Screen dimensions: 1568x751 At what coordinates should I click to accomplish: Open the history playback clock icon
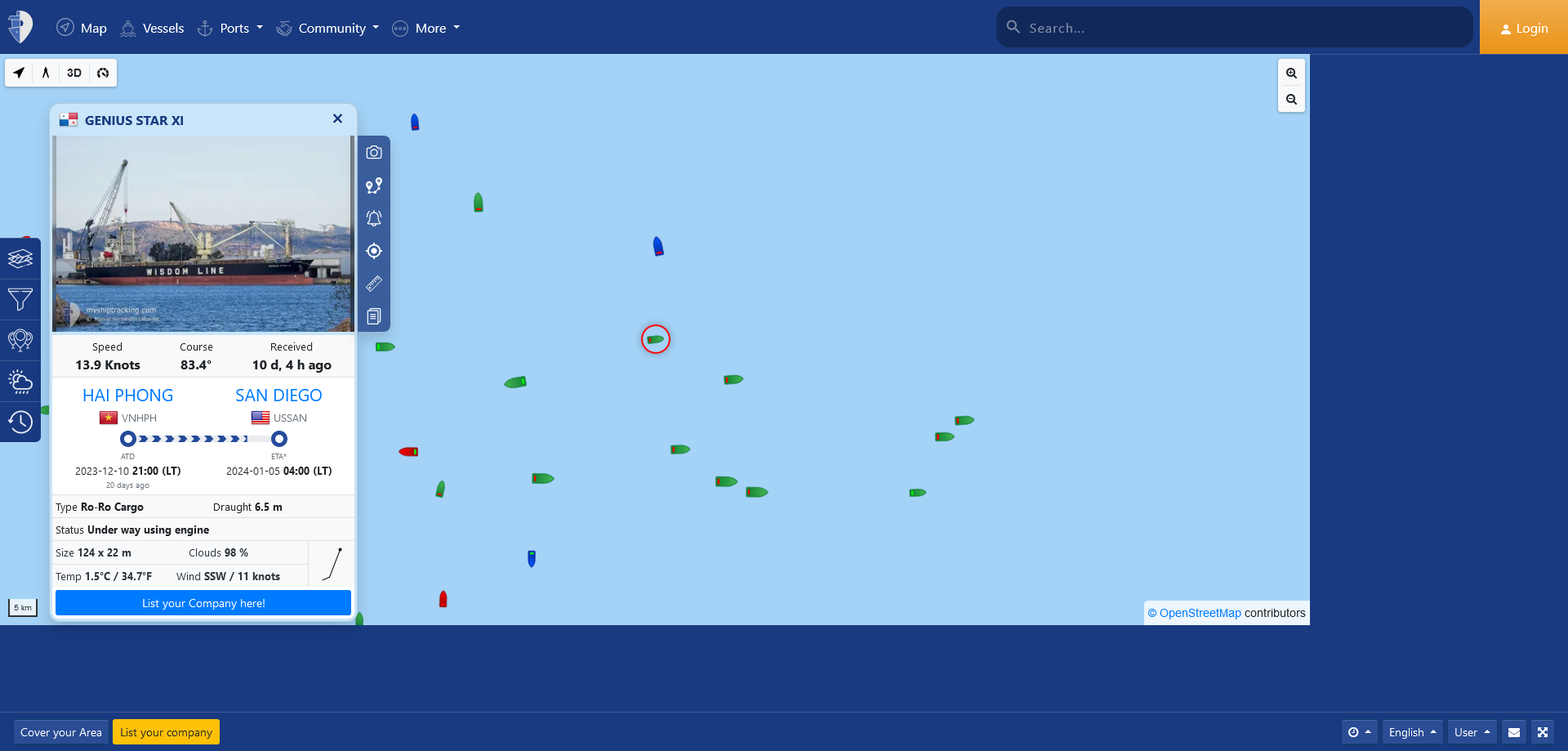[20, 422]
